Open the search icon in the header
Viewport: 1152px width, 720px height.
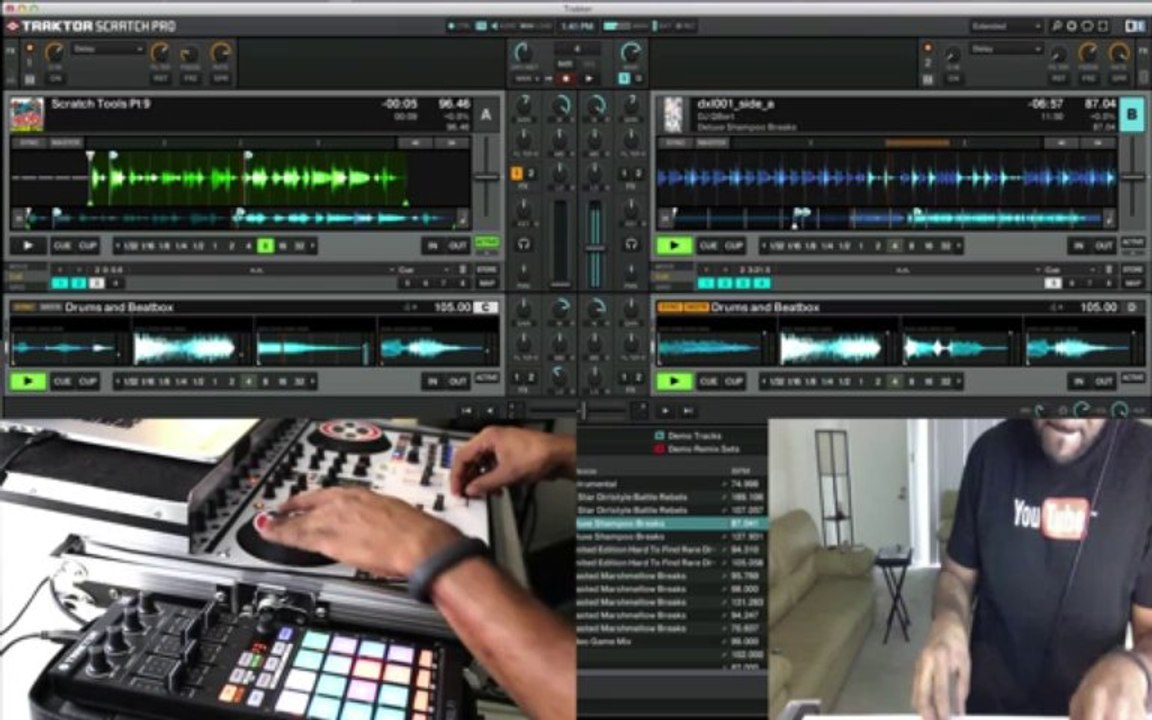point(1056,26)
